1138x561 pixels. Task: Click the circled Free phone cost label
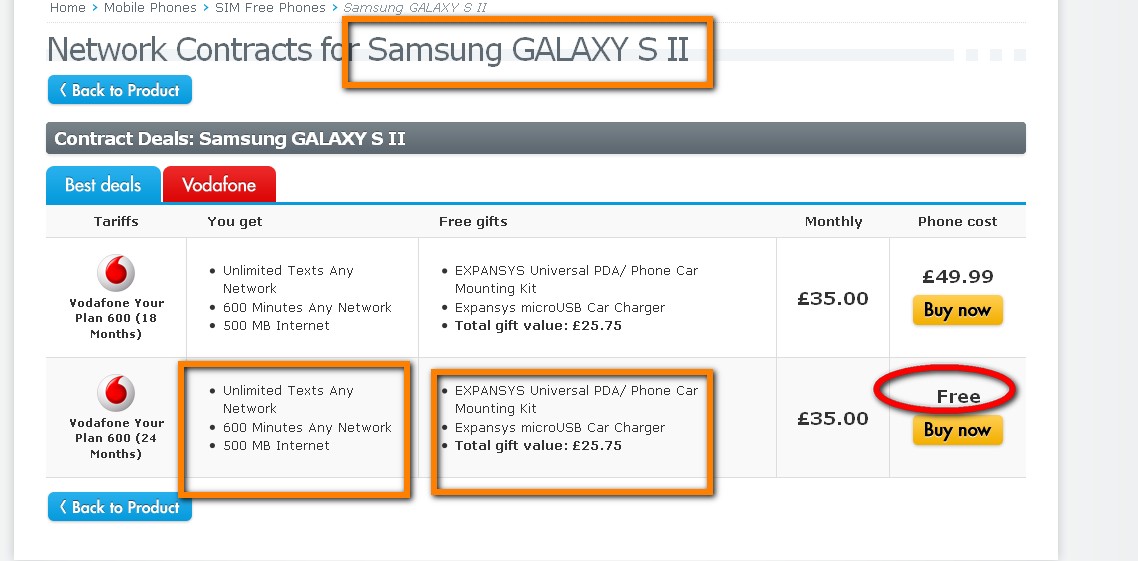click(957, 397)
